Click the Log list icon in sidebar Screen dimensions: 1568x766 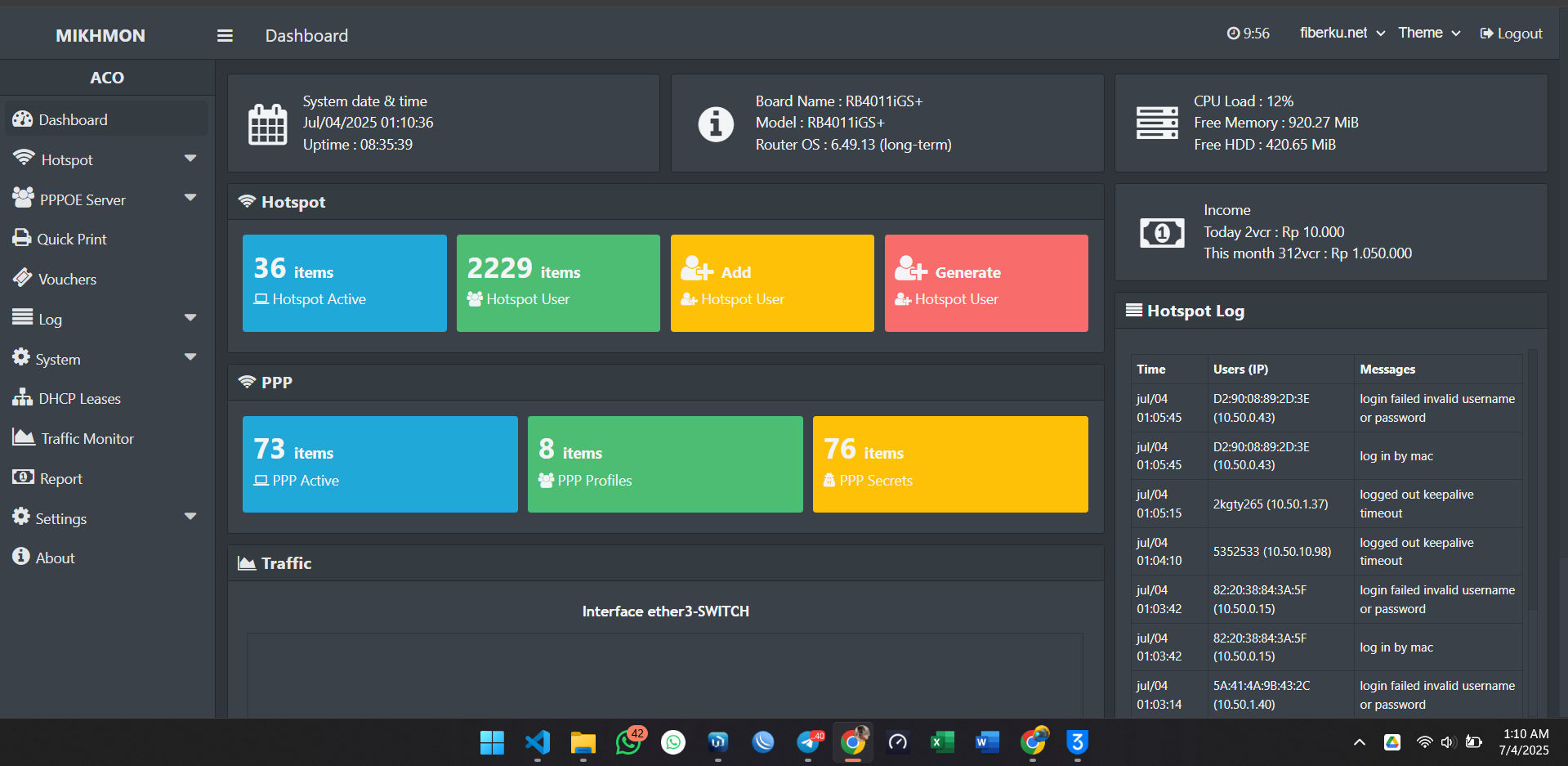click(22, 317)
